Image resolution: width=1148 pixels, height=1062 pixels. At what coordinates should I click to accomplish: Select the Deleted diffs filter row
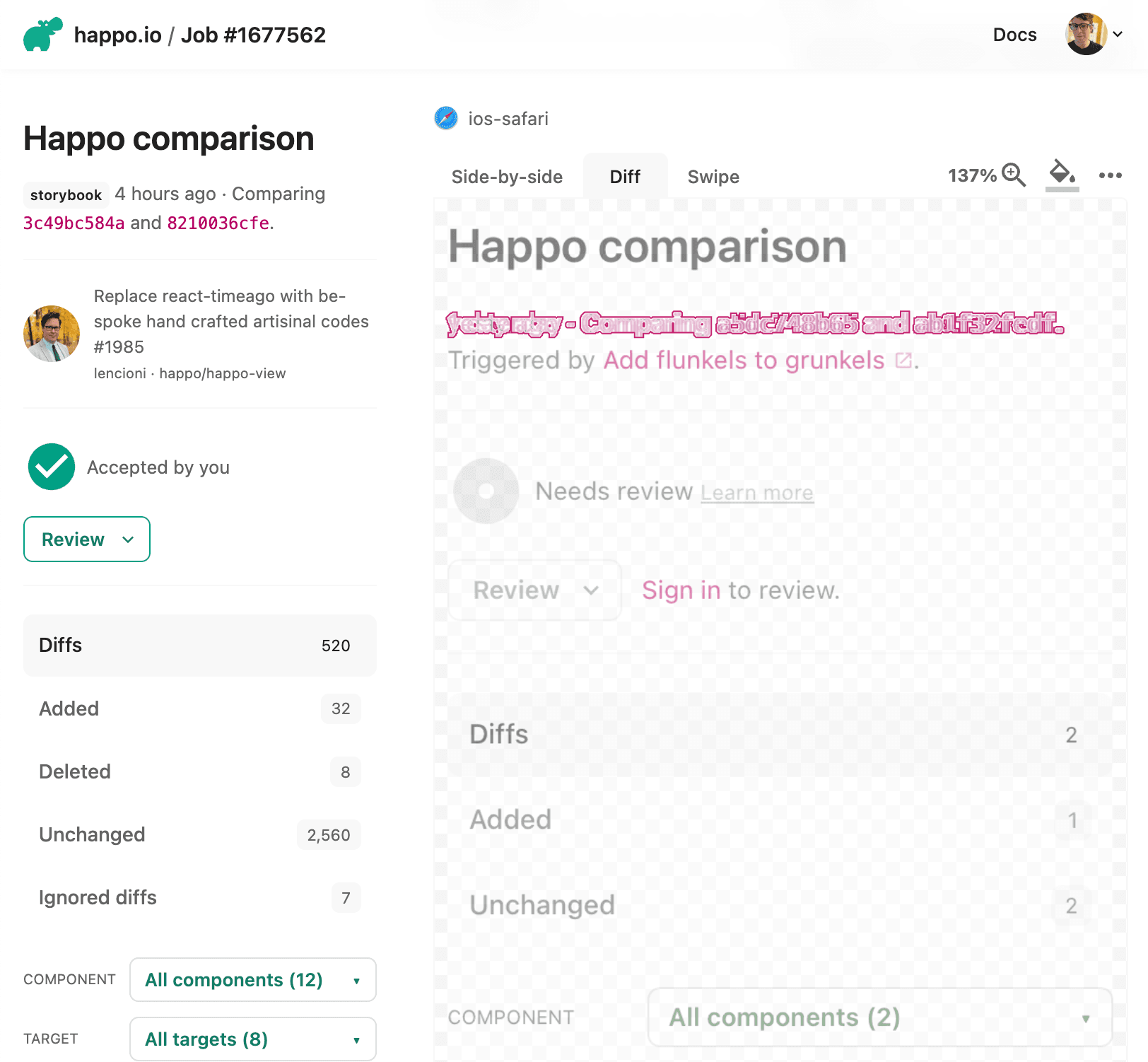click(199, 771)
